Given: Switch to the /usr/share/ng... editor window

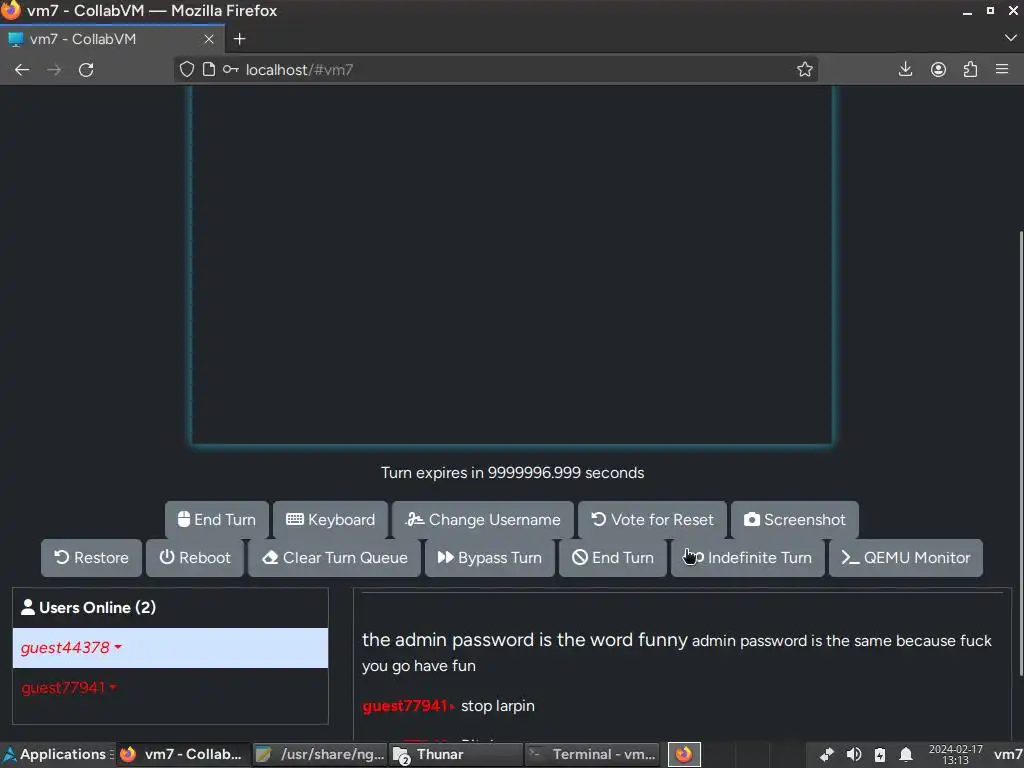Looking at the screenshot, I should click(x=320, y=754).
